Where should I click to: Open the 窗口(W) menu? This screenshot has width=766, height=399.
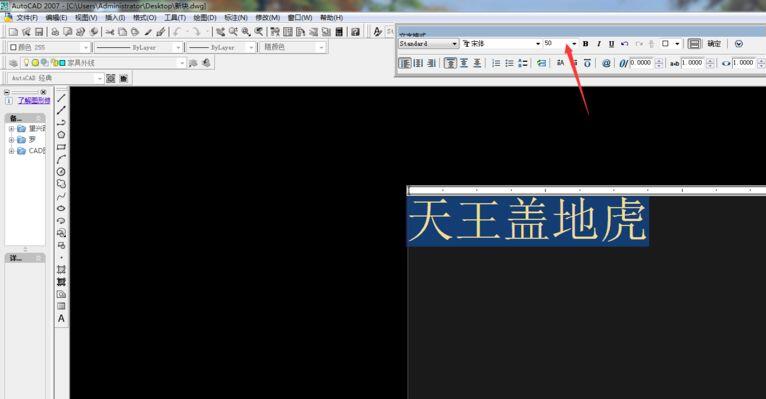pyautogui.click(x=299, y=18)
